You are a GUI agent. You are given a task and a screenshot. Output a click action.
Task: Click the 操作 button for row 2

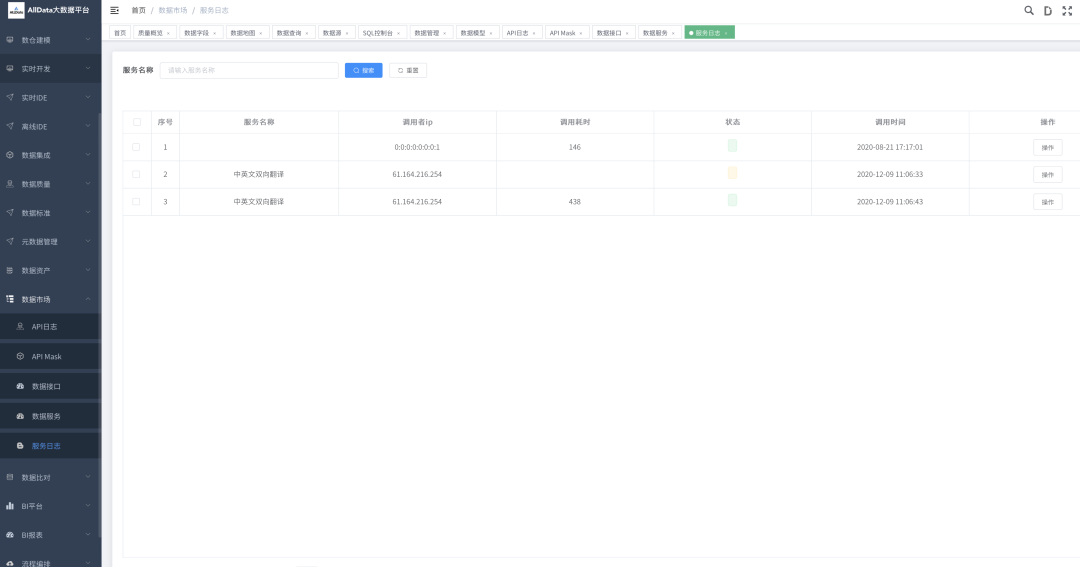click(x=1047, y=174)
